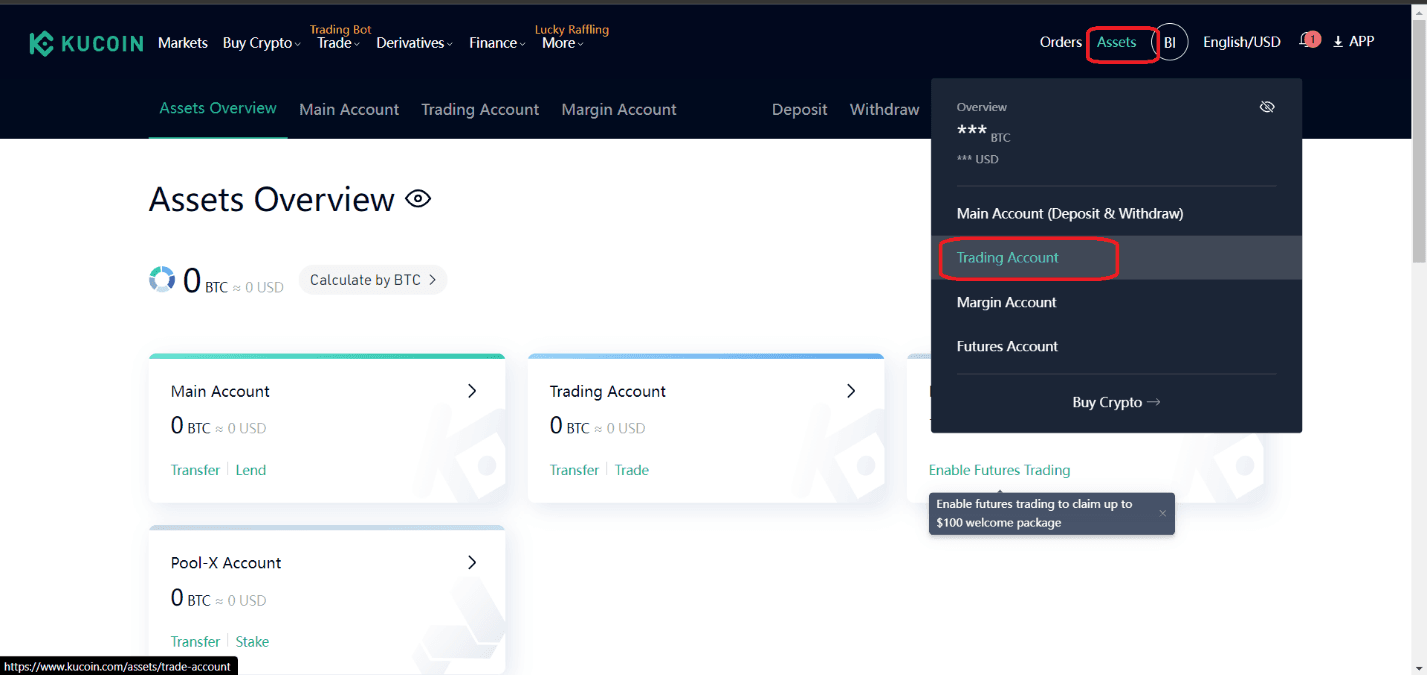The width and height of the screenshot is (1427, 675).
Task: Open the BI user avatar
Action: (1170, 43)
